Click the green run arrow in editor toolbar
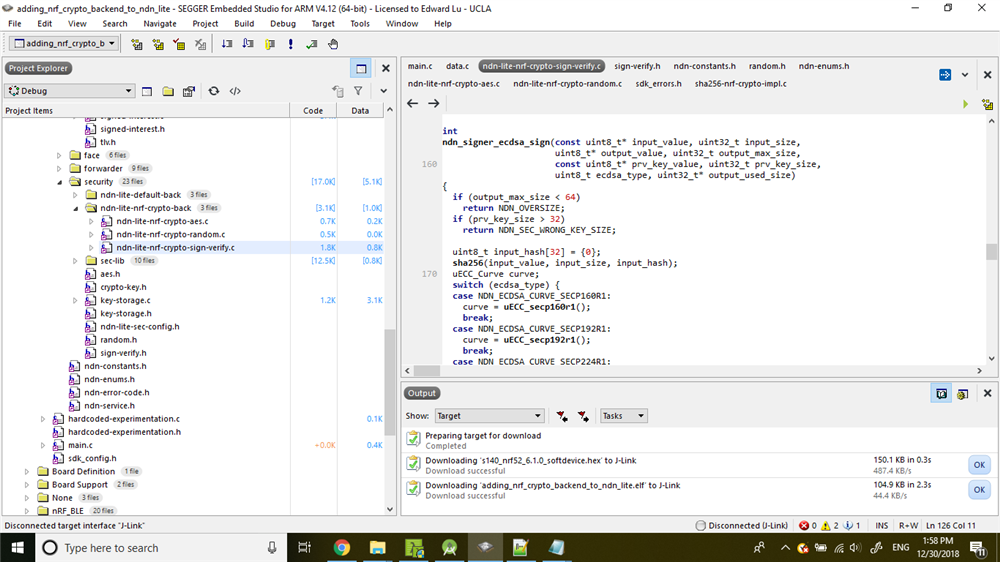 [966, 104]
